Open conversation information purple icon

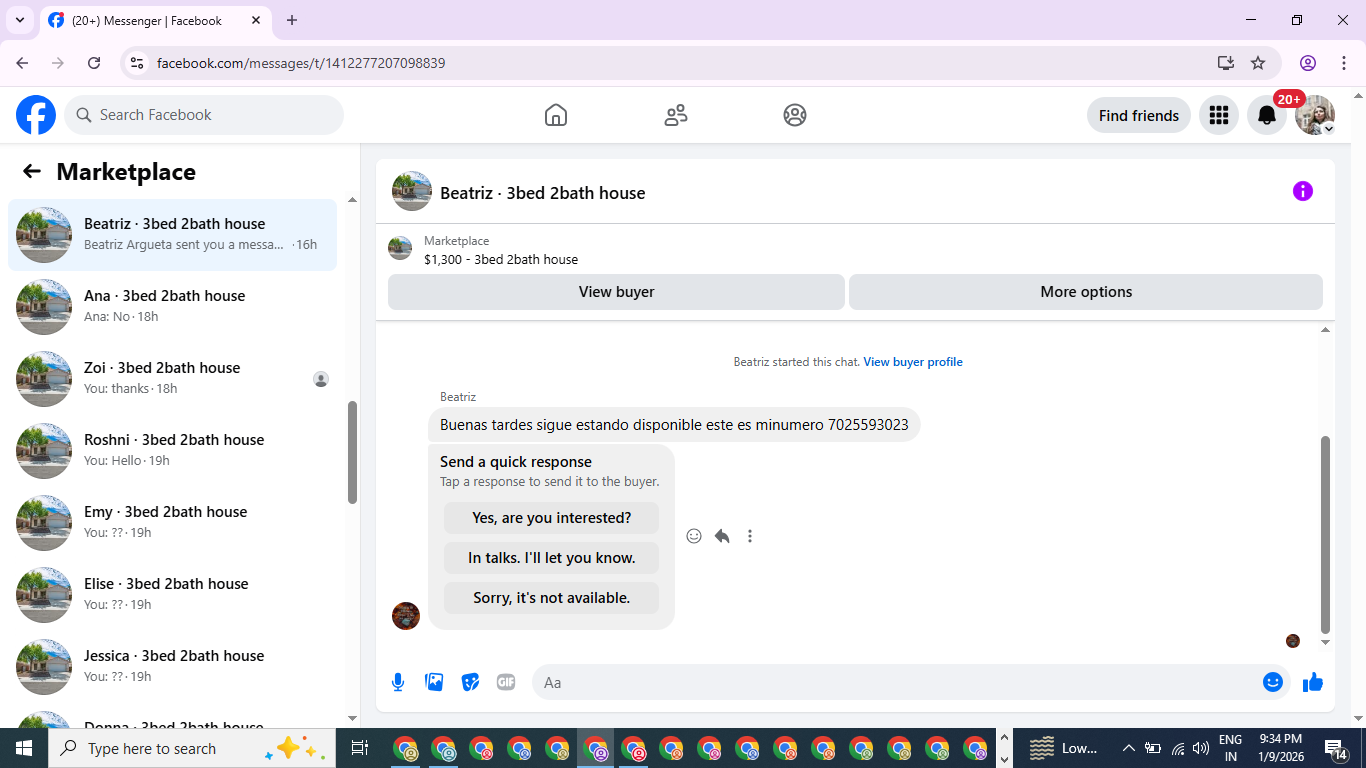click(x=1302, y=191)
